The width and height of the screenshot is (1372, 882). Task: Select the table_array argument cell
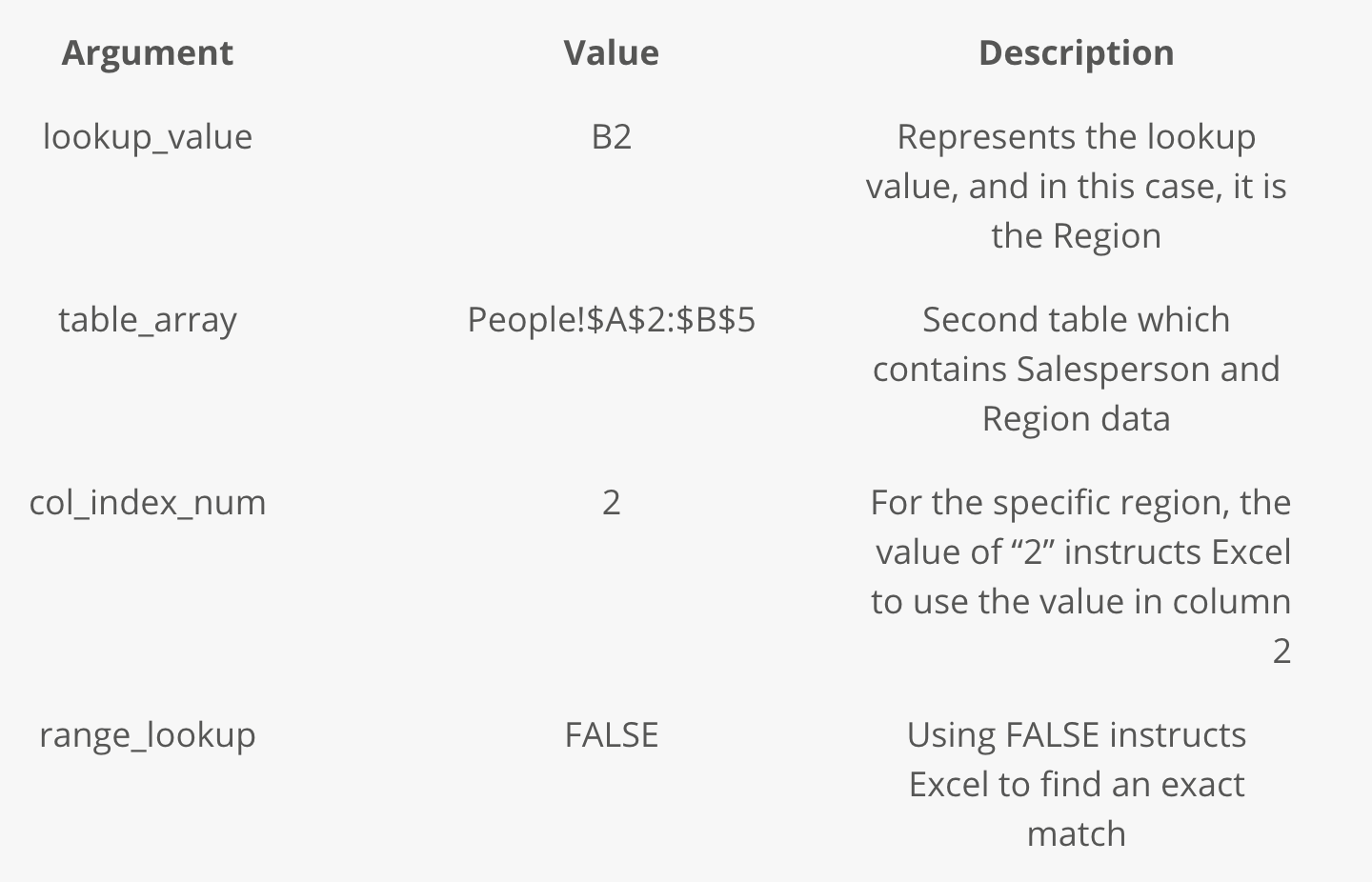click(x=148, y=320)
